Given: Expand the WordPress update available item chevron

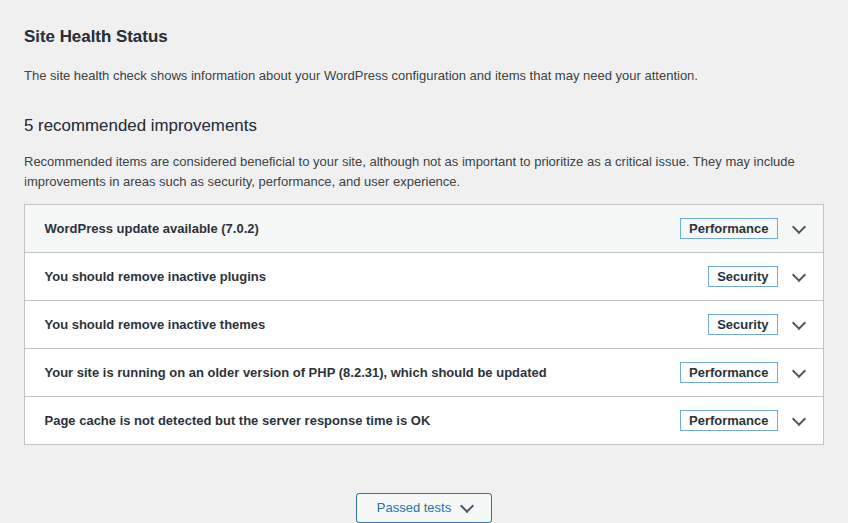Looking at the screenshot, I should click(799, 229).
